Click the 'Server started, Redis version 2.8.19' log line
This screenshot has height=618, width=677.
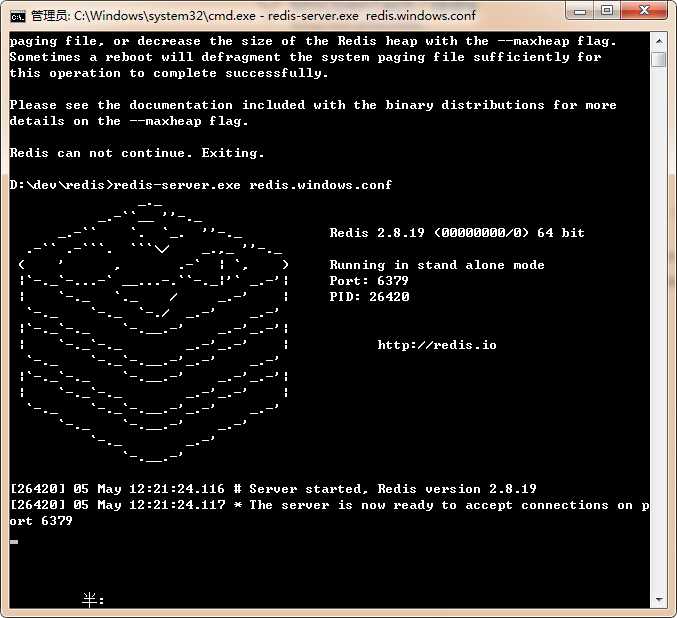tap(273, 489)
